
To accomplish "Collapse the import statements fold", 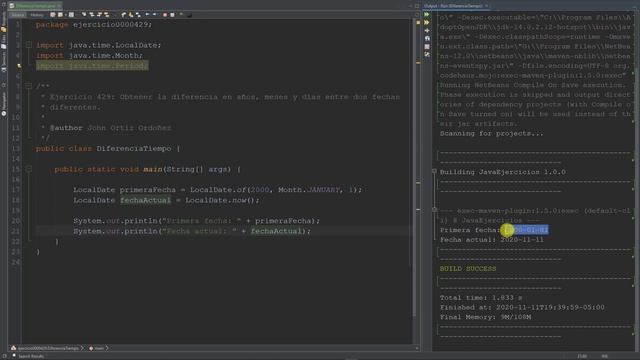I will tap(29, 45).
